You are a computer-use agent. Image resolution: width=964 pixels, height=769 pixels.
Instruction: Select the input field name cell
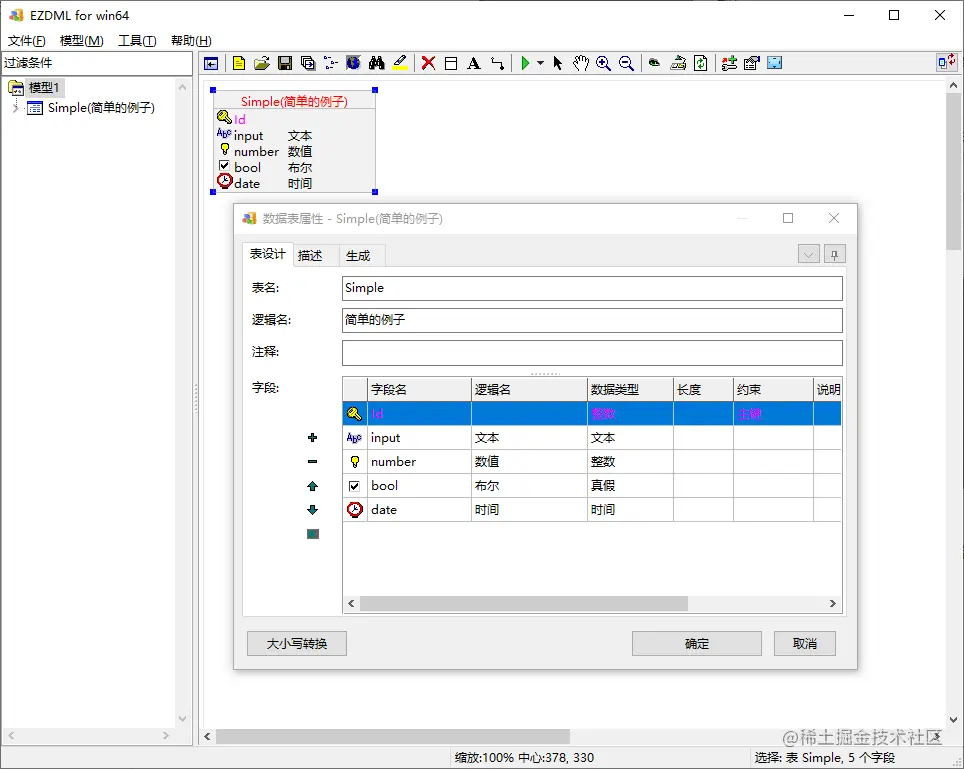[419, 438]
